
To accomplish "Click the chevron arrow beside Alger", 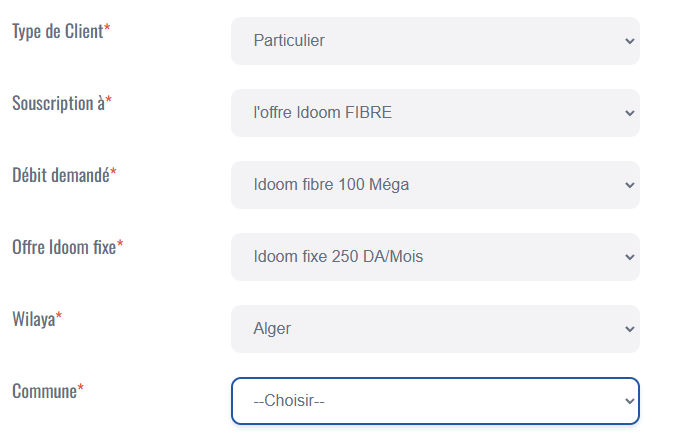I will (x=629, y=329).
